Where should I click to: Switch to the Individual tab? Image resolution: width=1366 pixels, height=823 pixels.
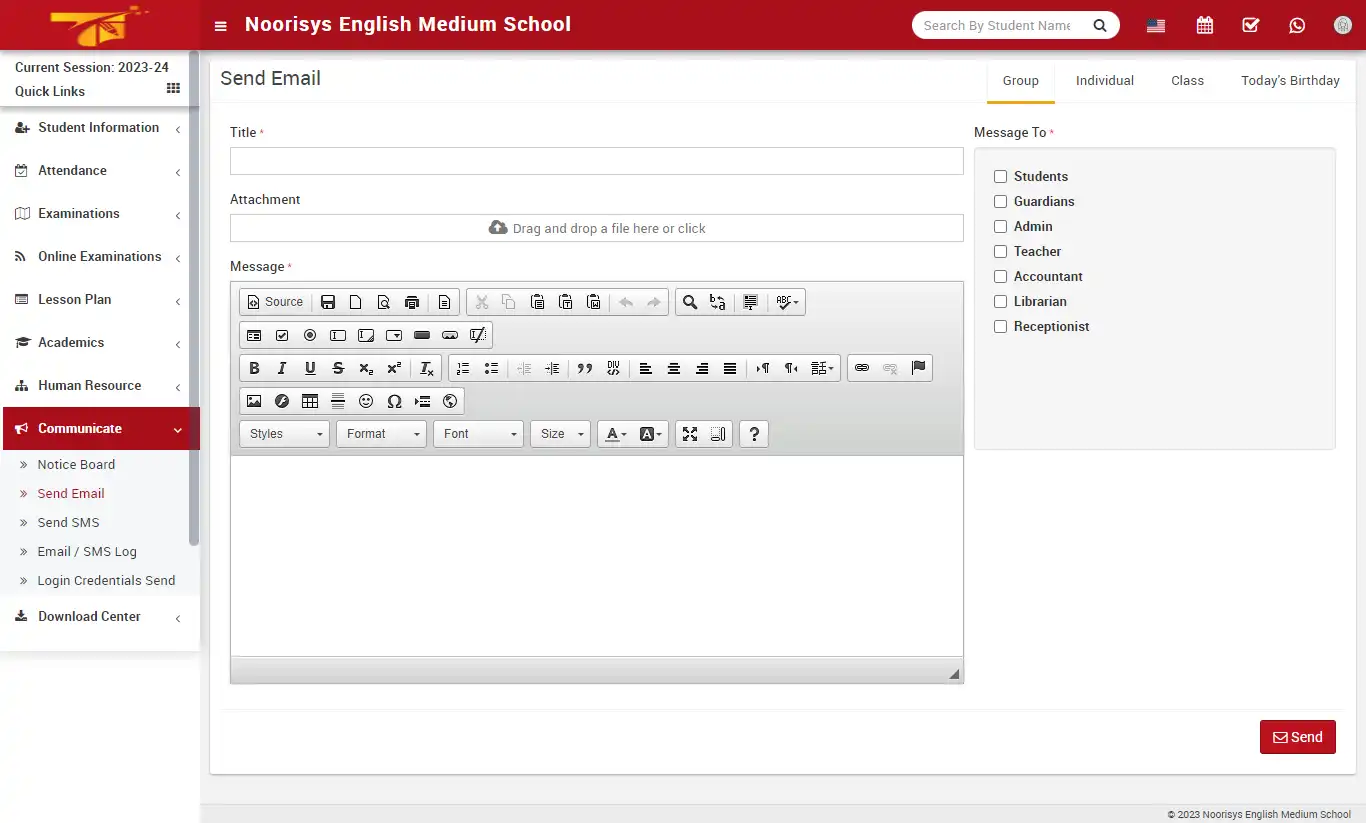click(x=1104, y=80)
